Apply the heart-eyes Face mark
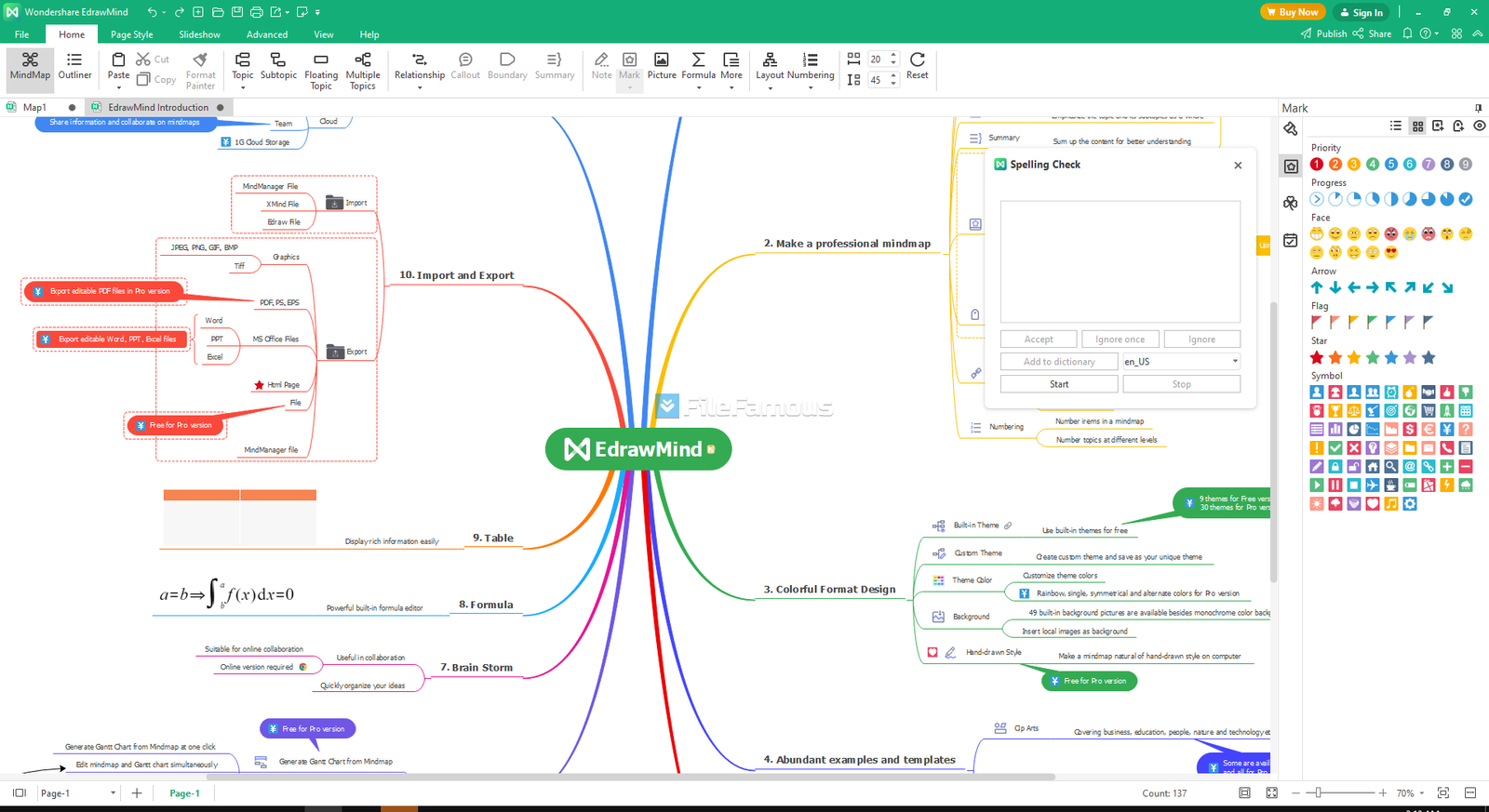1489x812 pixels. tap(1391, 252)
